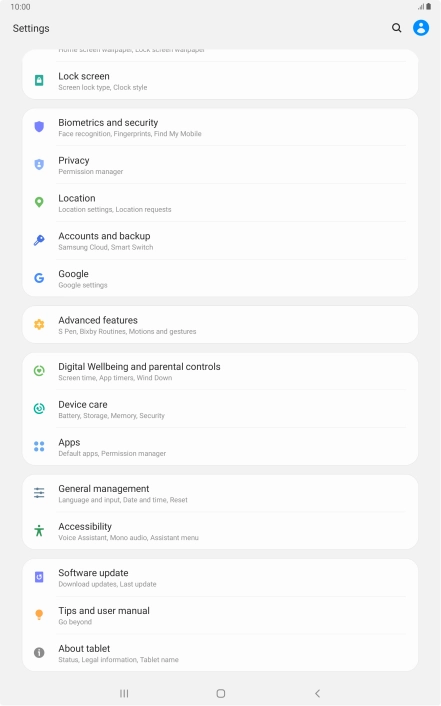441x706 pixels.
Task: Tap the Accounts and backup key icon
Action: [x=39, y=240]
